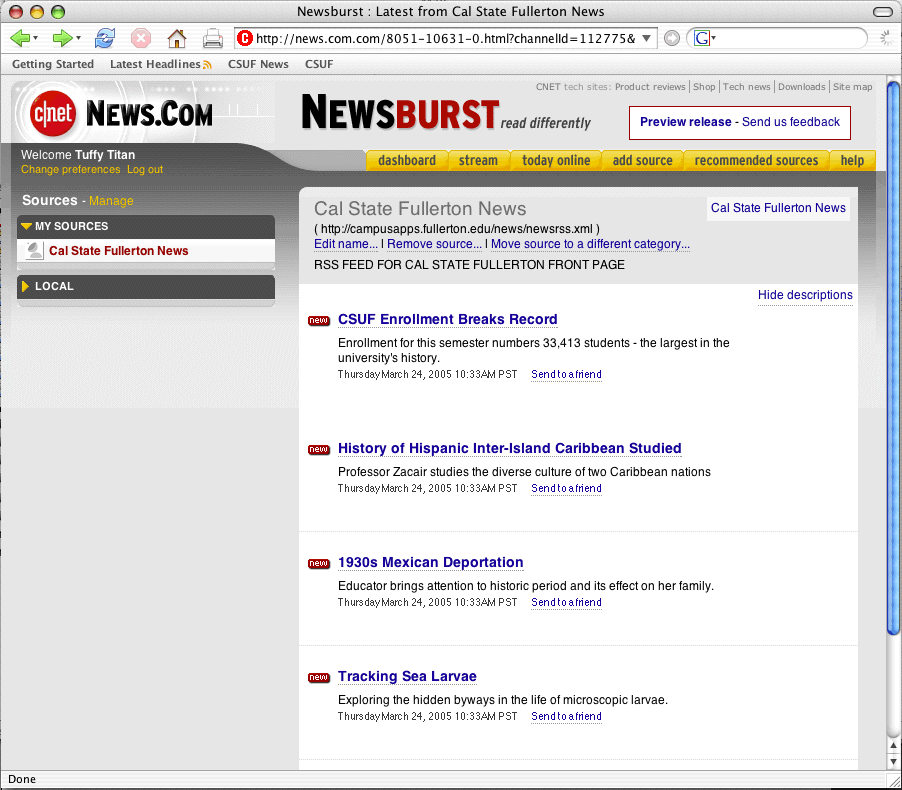
Task: Click Edit name... link
Action: pos(346,244)
